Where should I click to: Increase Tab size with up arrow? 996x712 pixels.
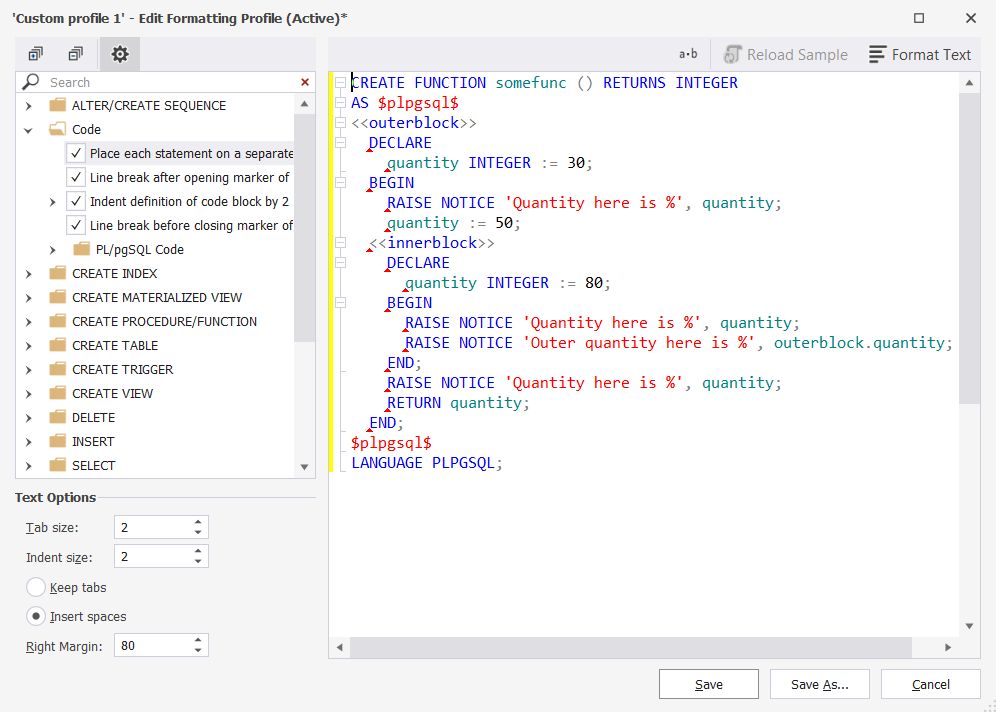click(198, 521)
